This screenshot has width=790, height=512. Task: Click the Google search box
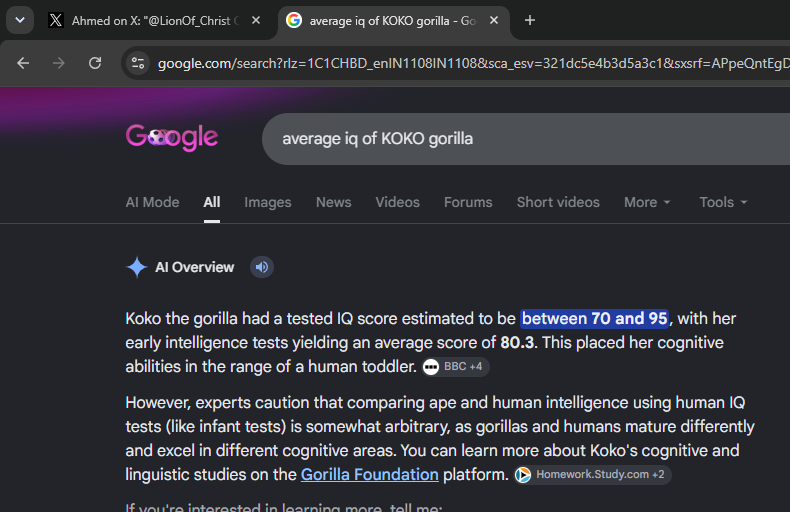pos(526,139)
